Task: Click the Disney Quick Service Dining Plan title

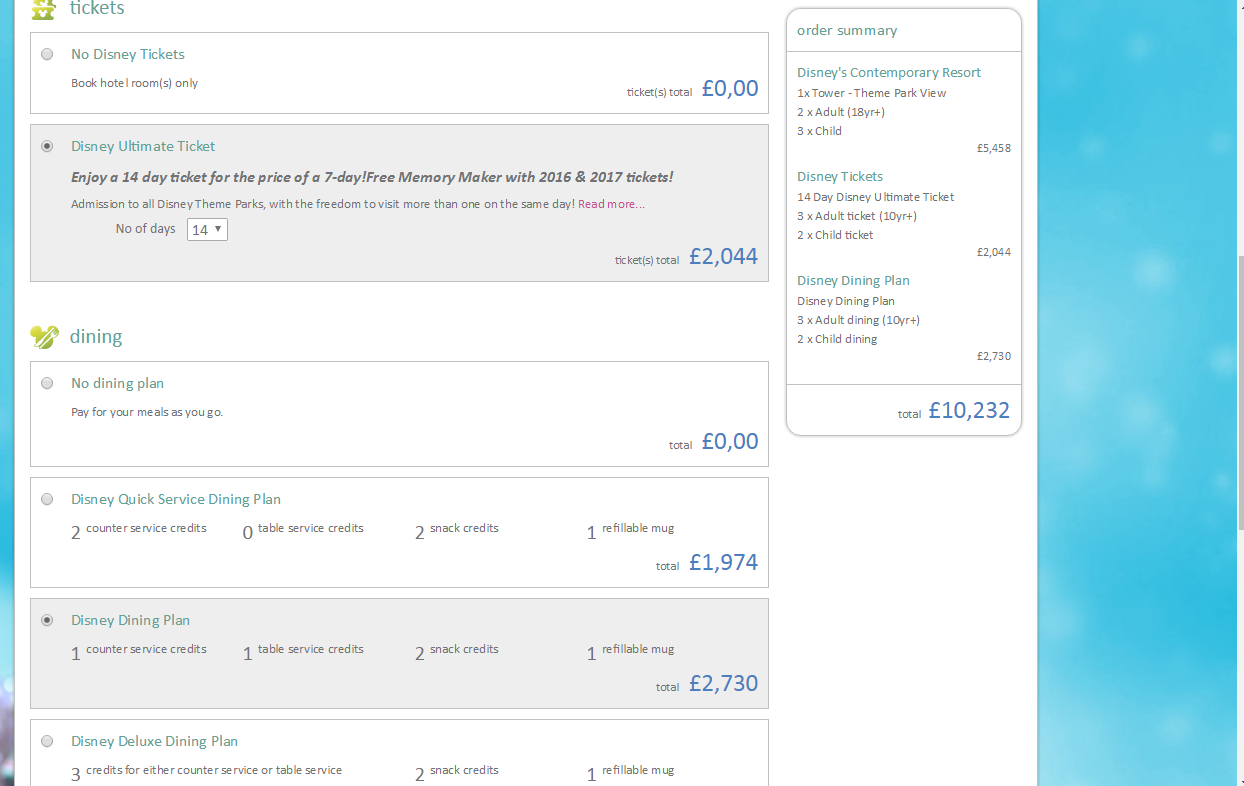Action: pos(176,499)
